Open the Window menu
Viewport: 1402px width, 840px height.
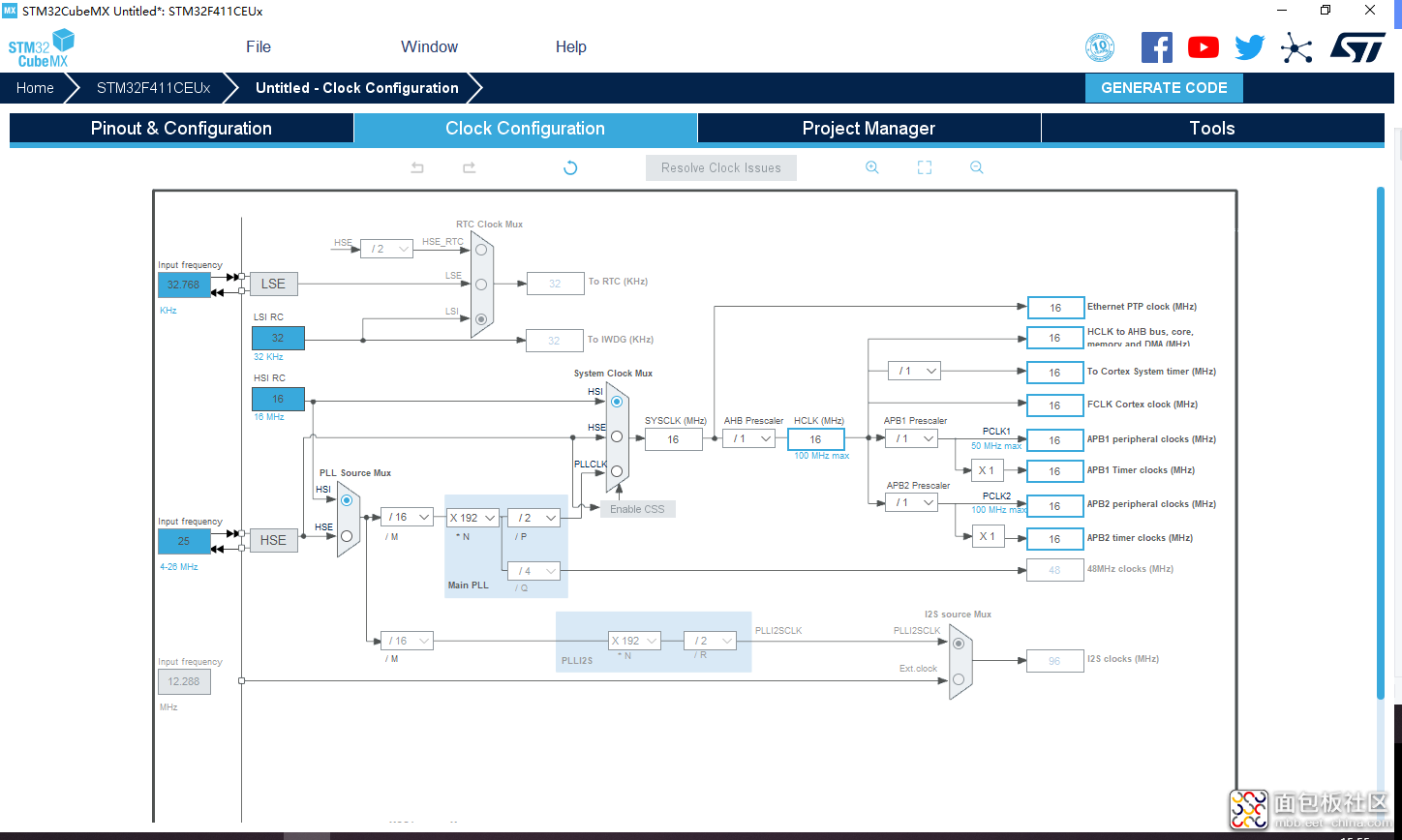click(x=430, y=46)
